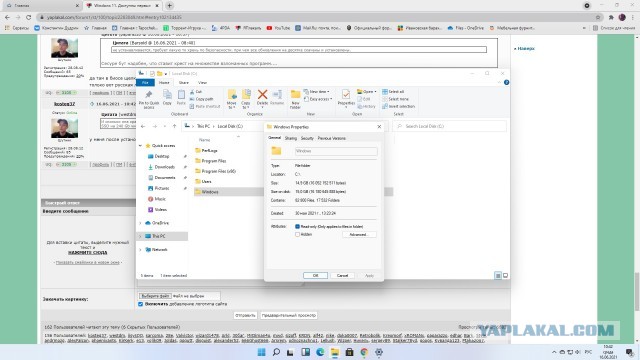Click choose file button in forum
640x360 pixels.
(155, 296)
